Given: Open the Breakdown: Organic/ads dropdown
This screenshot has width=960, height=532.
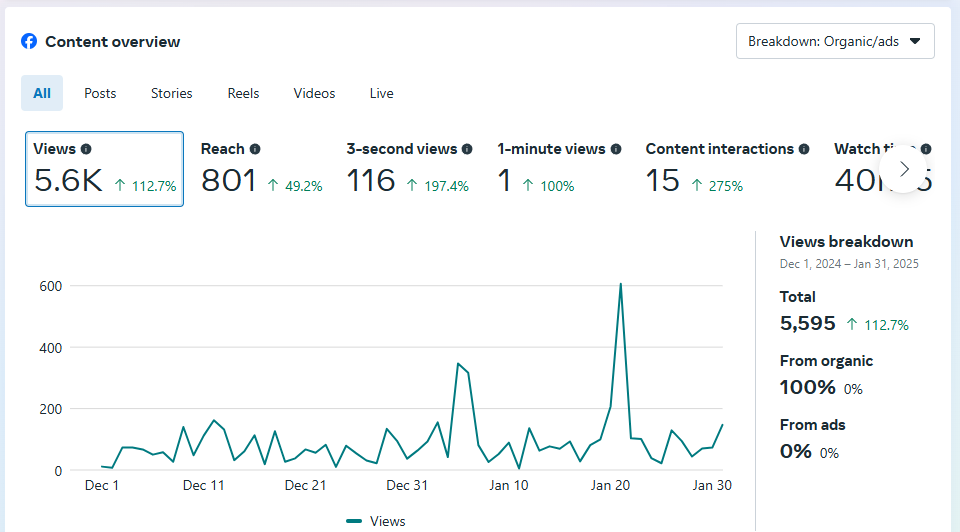Looking at the screenshot, I should click(x=835, y=42).
